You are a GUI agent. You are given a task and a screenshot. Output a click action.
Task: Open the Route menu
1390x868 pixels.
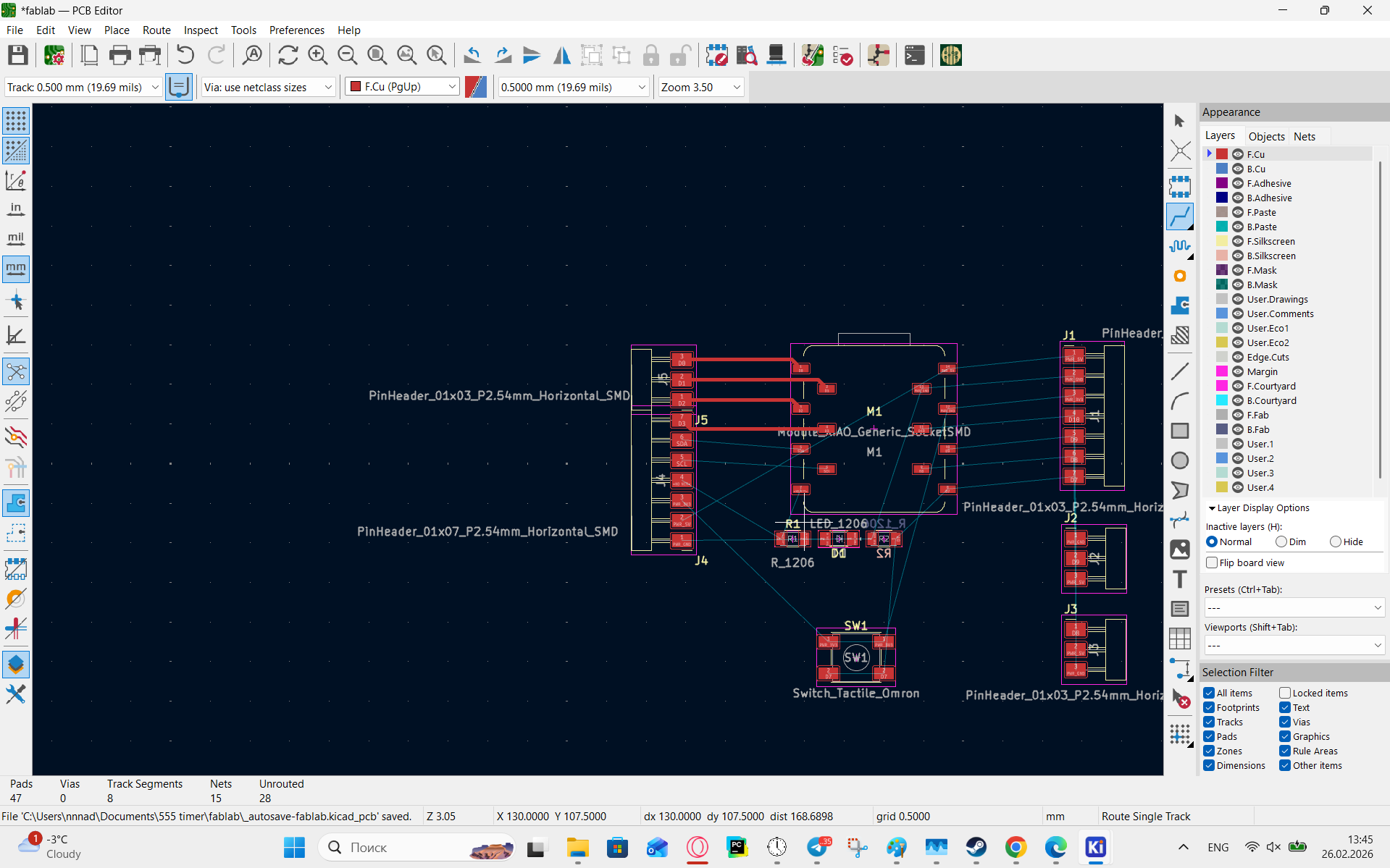(x=156, y=30)
